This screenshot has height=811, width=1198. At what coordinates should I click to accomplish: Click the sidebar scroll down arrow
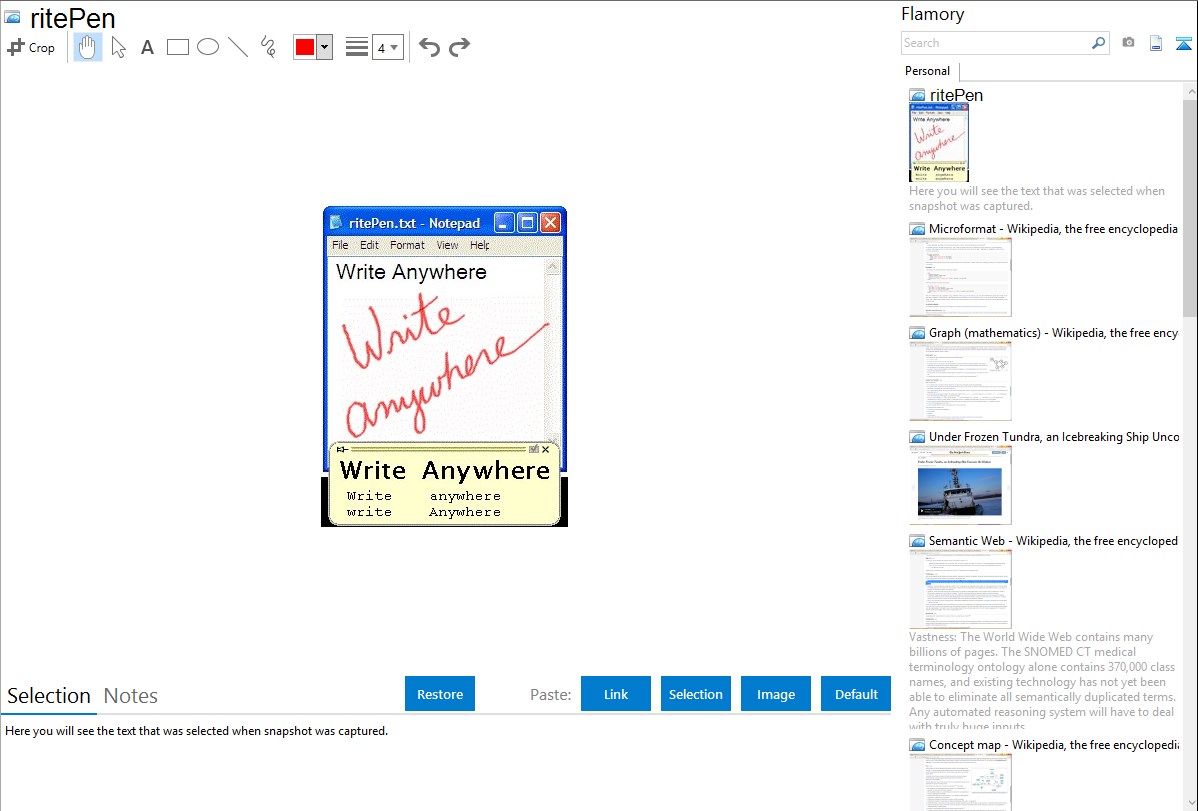click(1190, 803)
